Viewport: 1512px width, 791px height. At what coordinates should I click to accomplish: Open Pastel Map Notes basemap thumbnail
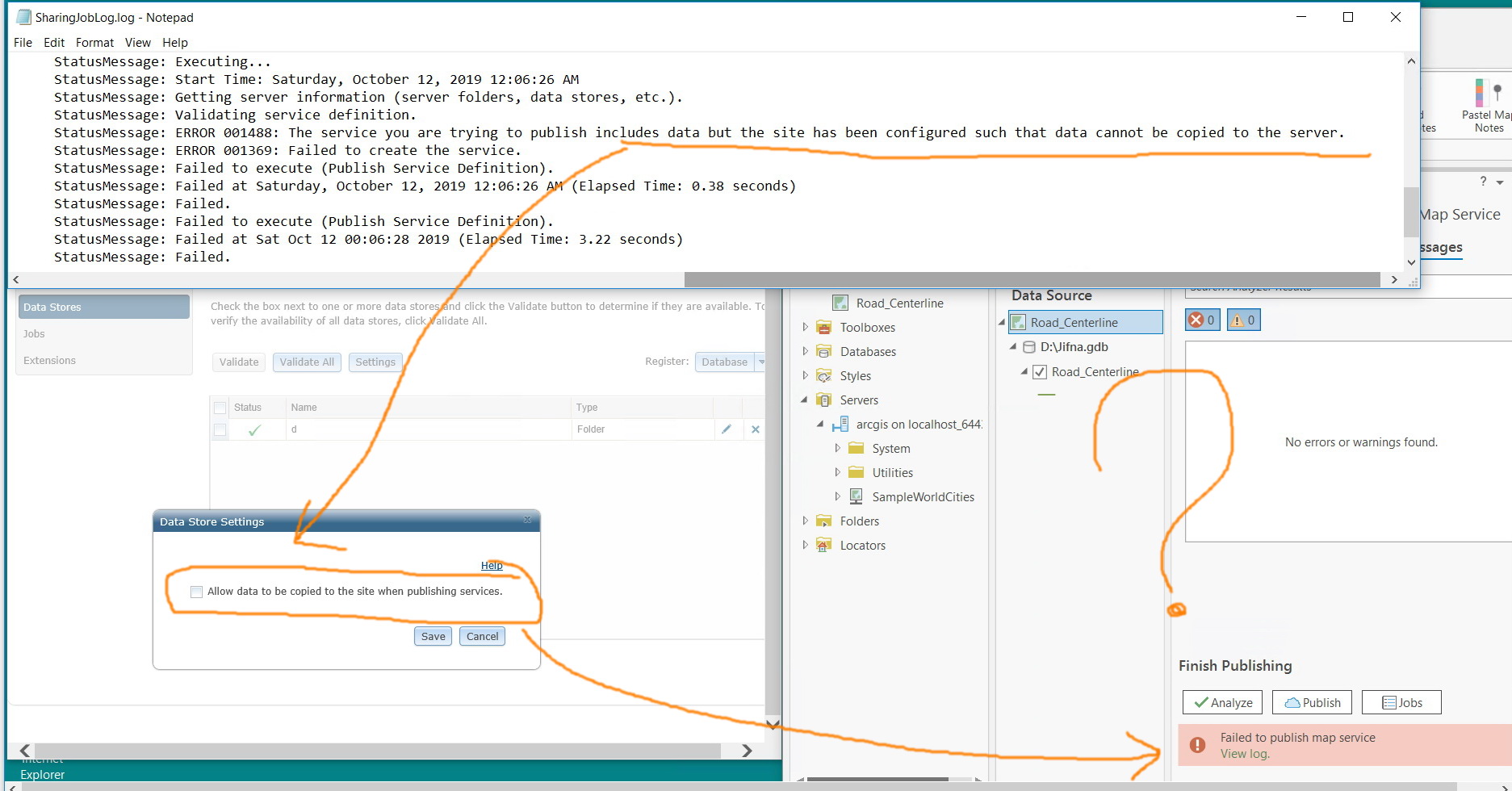pyautogui.click(x=1488, y=105)
